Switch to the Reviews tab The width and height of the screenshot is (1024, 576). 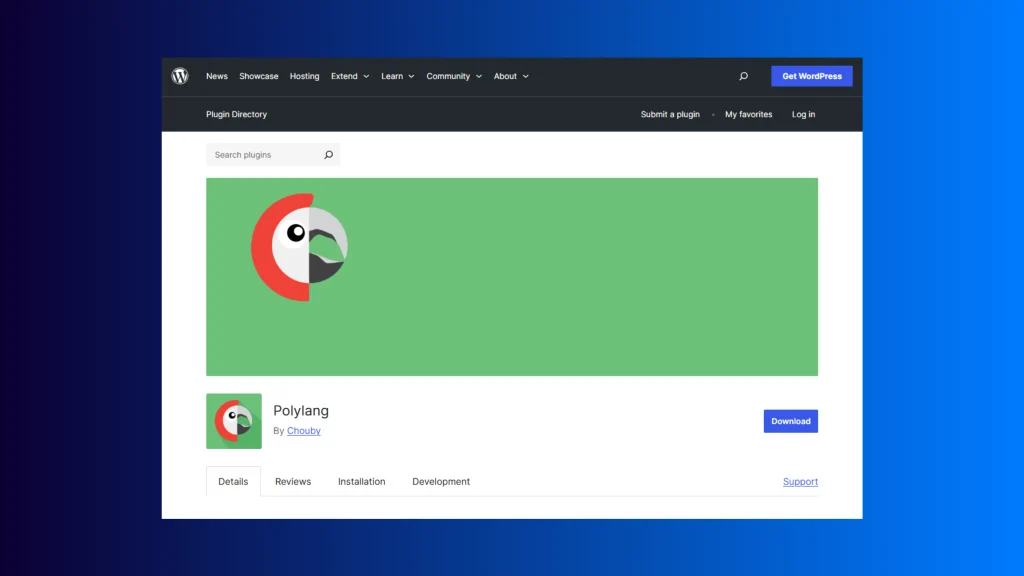[x=293, y=482]
